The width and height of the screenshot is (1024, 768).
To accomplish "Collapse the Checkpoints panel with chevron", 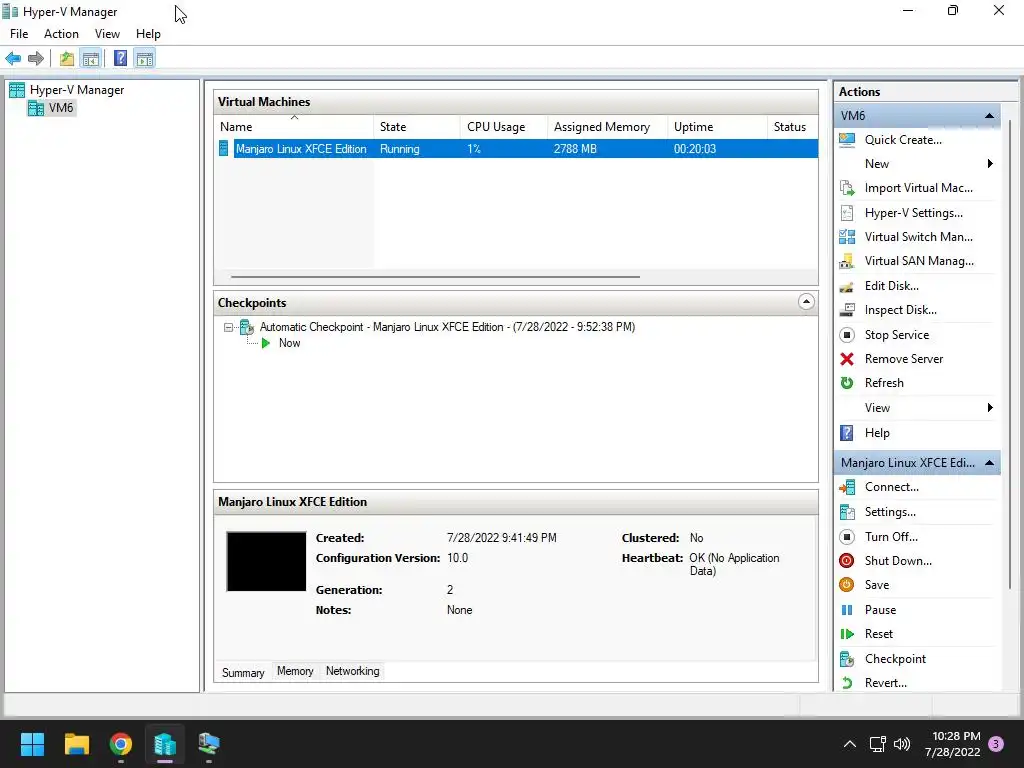I will pos(806,302).
